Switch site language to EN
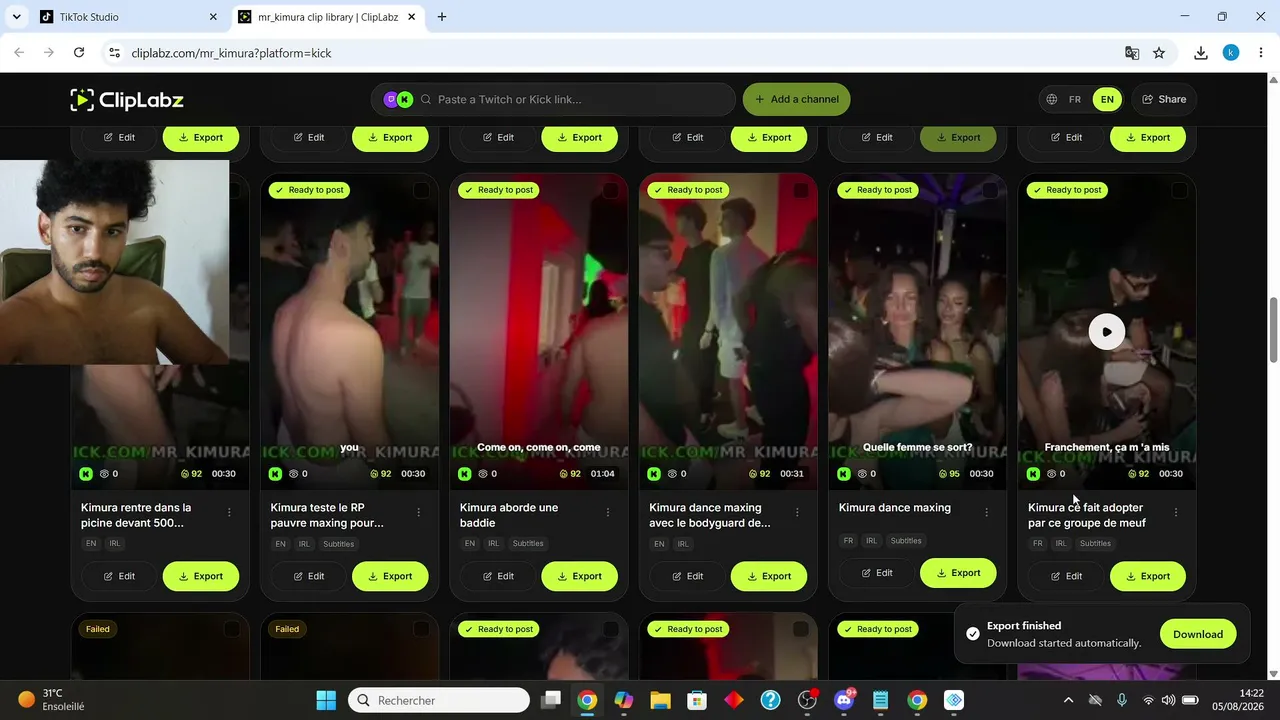Image resolution: width=1280 pixels, height=720 pixels. pyautogui.click(x=1107, y=99)
